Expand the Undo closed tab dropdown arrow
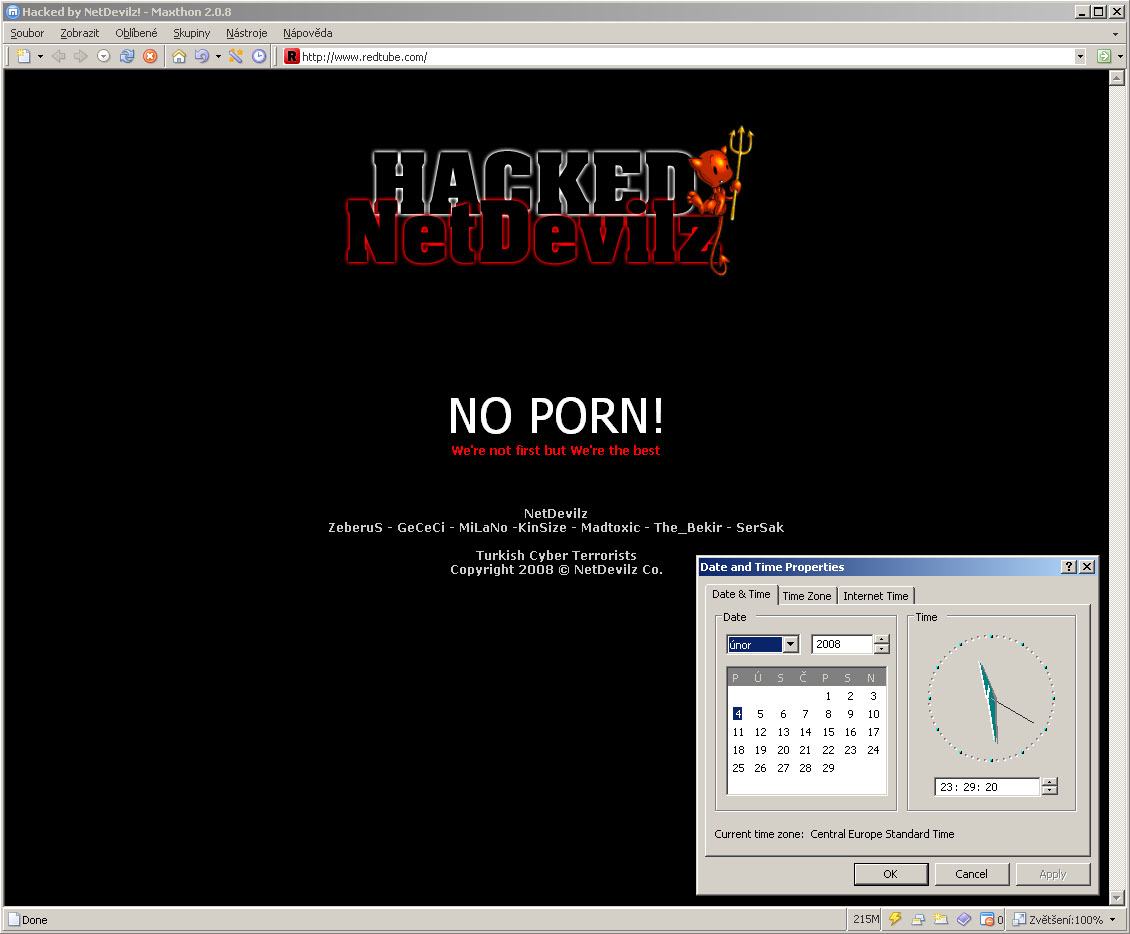The width and height of the screenshot is (1130, 934). pos(218,56)
